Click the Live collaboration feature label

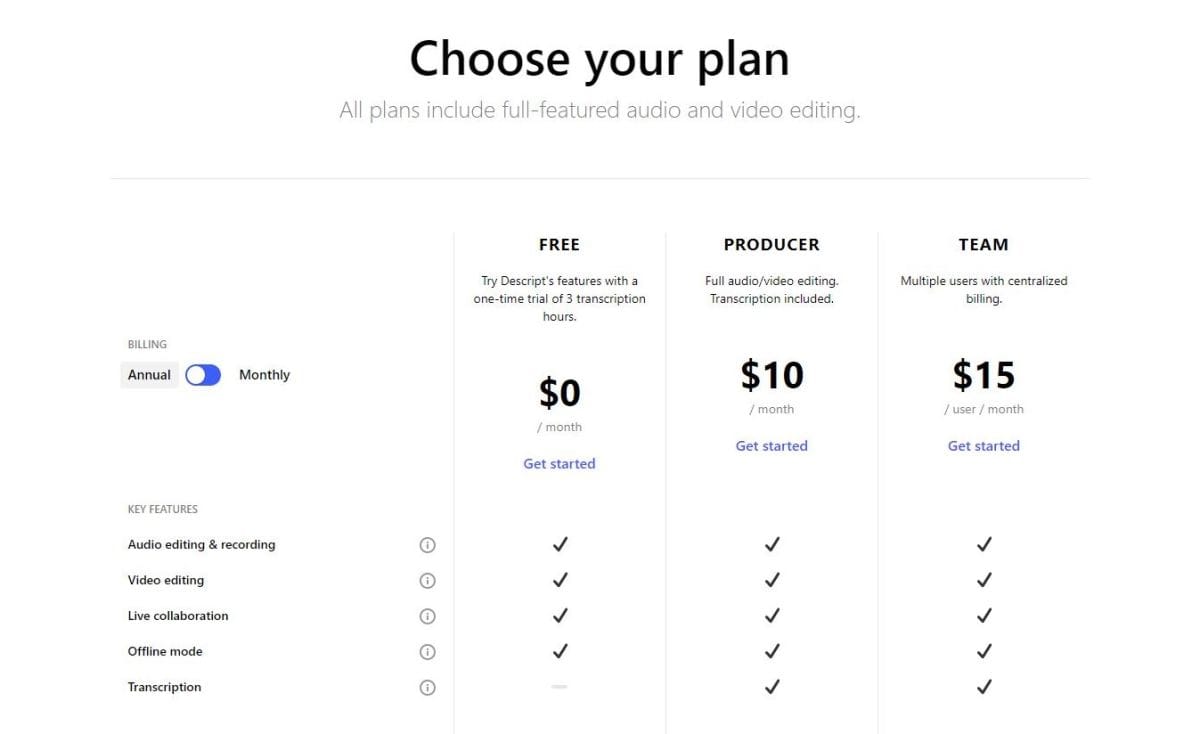pos(178,616)
